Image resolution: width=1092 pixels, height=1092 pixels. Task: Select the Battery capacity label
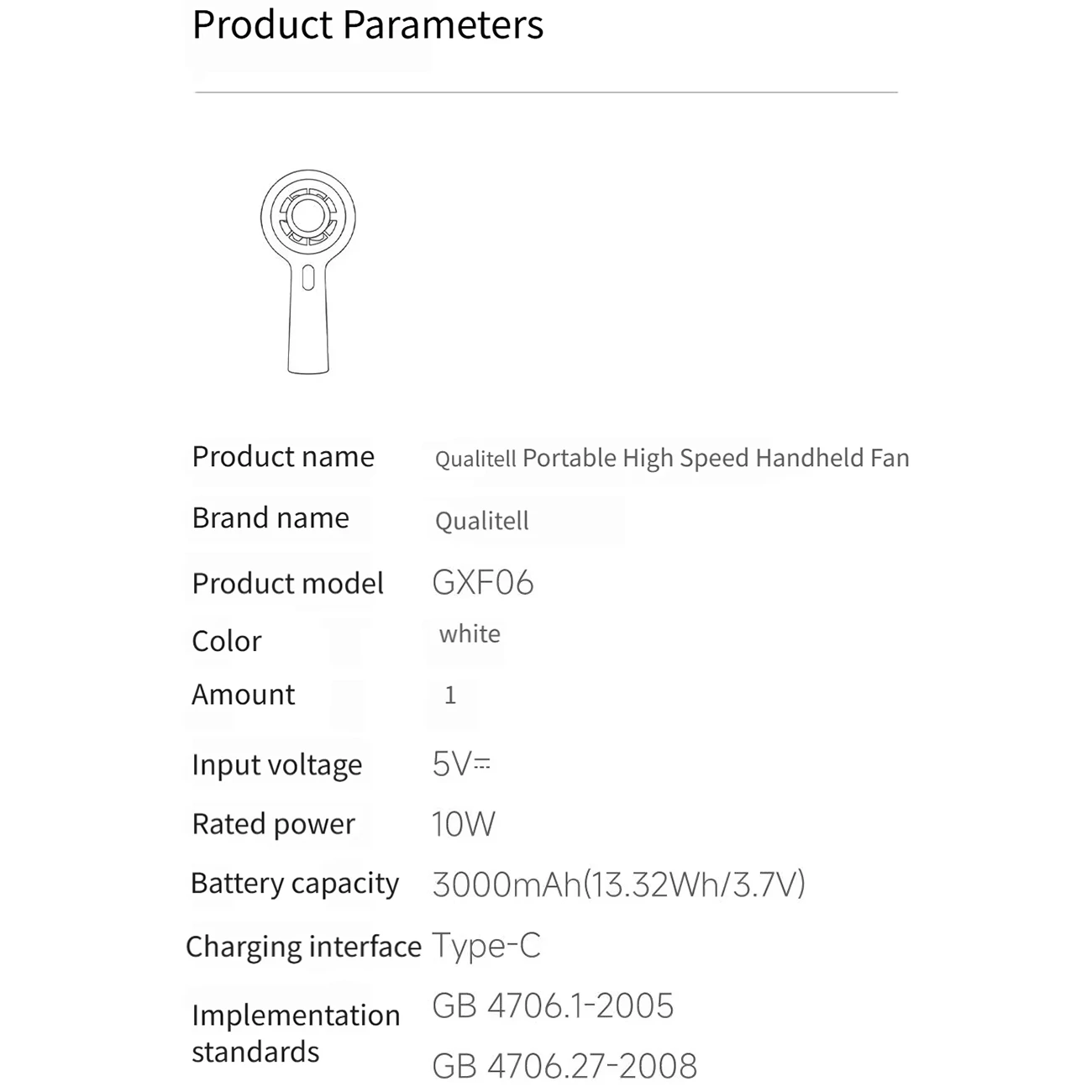click(x=295, y=884)
